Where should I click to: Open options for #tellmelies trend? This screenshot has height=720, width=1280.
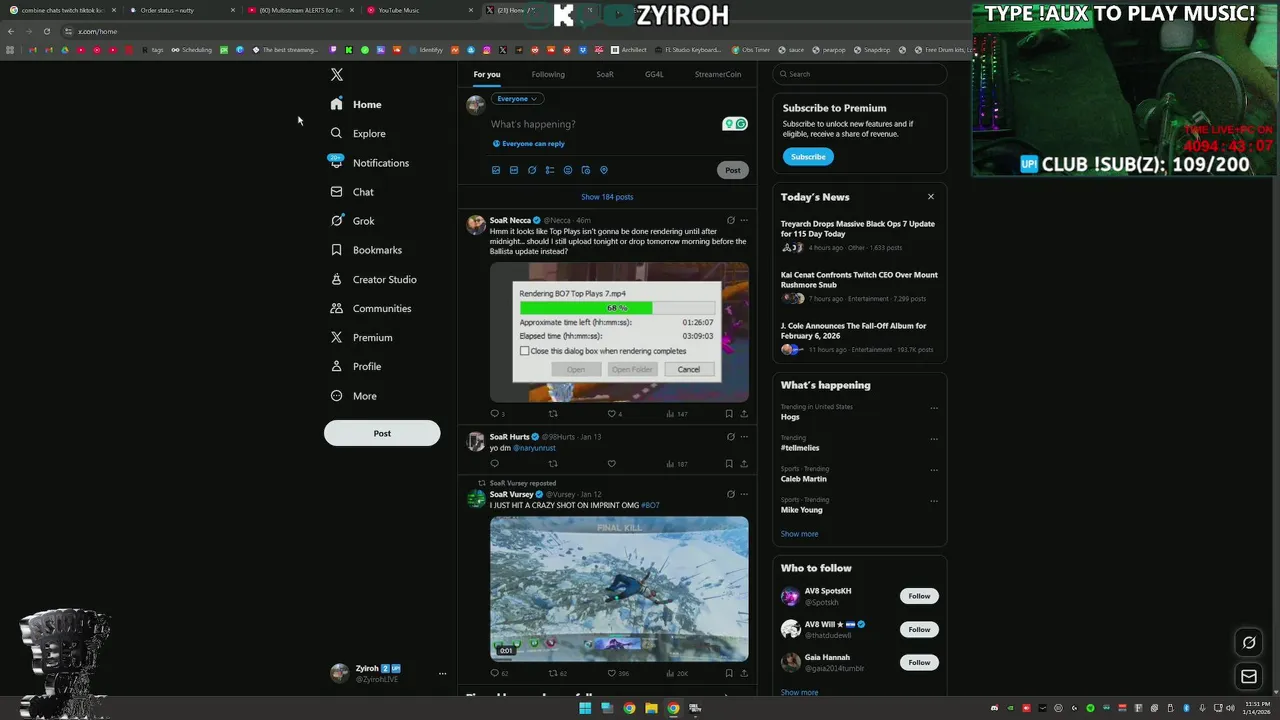(934, 439)
